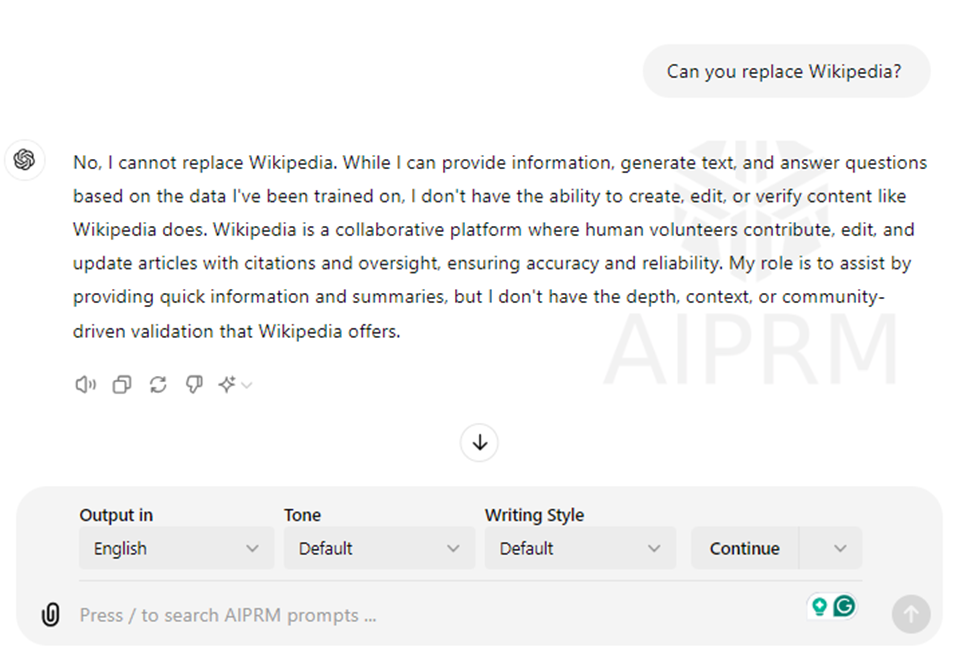This screenshot has height=655, width=975.
Task: Click the green lightbulb extension icon
Action: pos(820,606)
